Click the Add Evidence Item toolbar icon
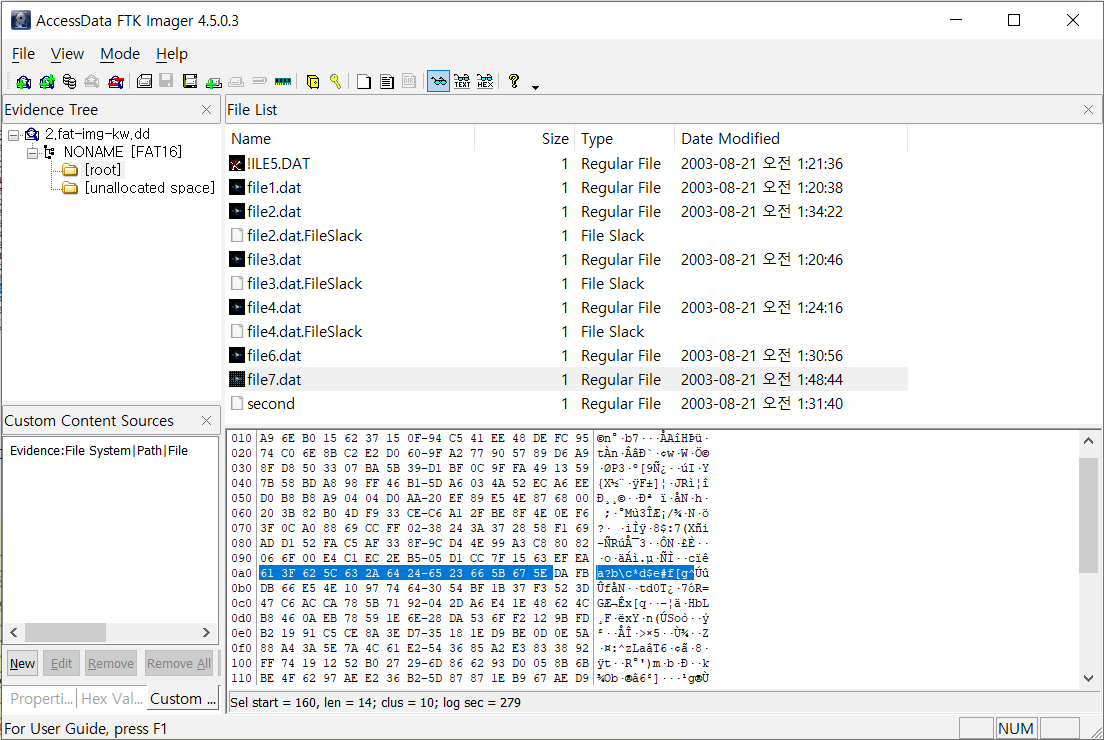 (x=23, y=82)
